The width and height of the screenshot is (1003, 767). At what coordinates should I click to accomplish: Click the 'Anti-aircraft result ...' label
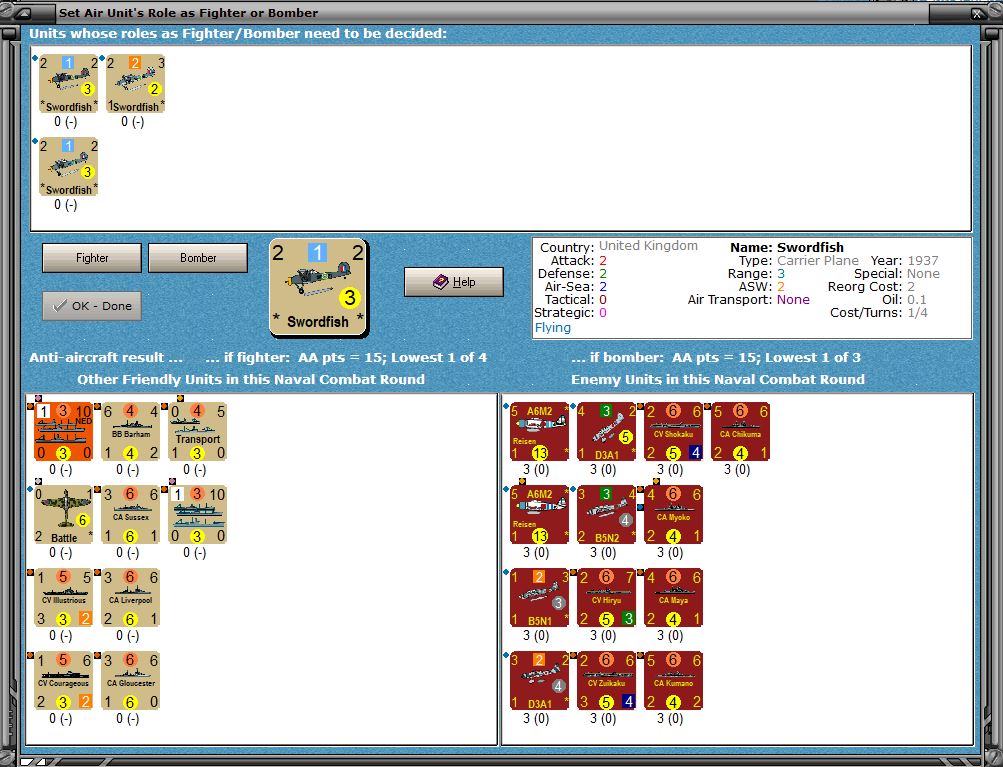pos(106,358)
